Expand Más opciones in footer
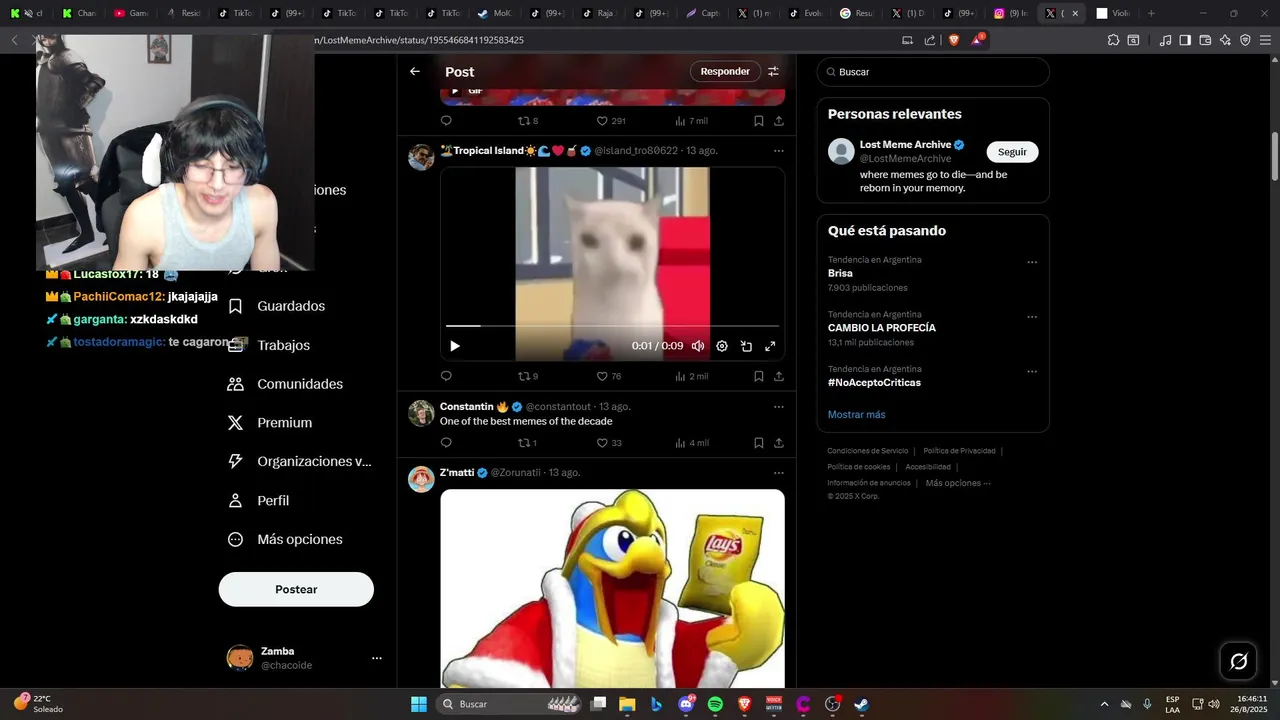 coord(958,483)
